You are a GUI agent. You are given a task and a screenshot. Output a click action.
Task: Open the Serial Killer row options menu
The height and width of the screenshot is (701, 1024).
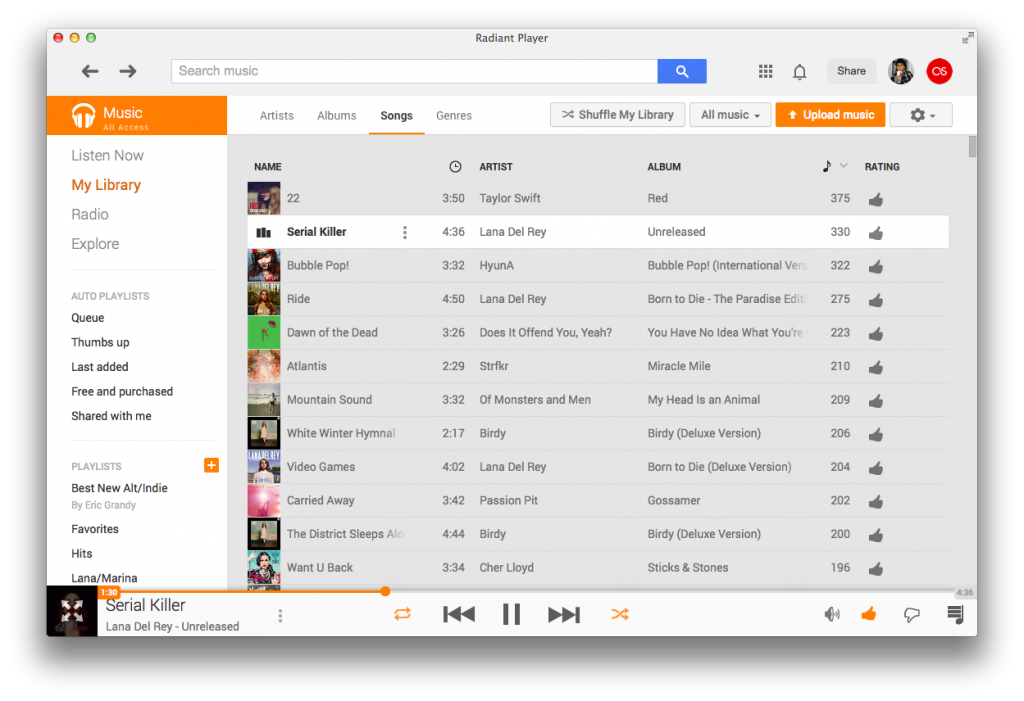click(405, 232)
